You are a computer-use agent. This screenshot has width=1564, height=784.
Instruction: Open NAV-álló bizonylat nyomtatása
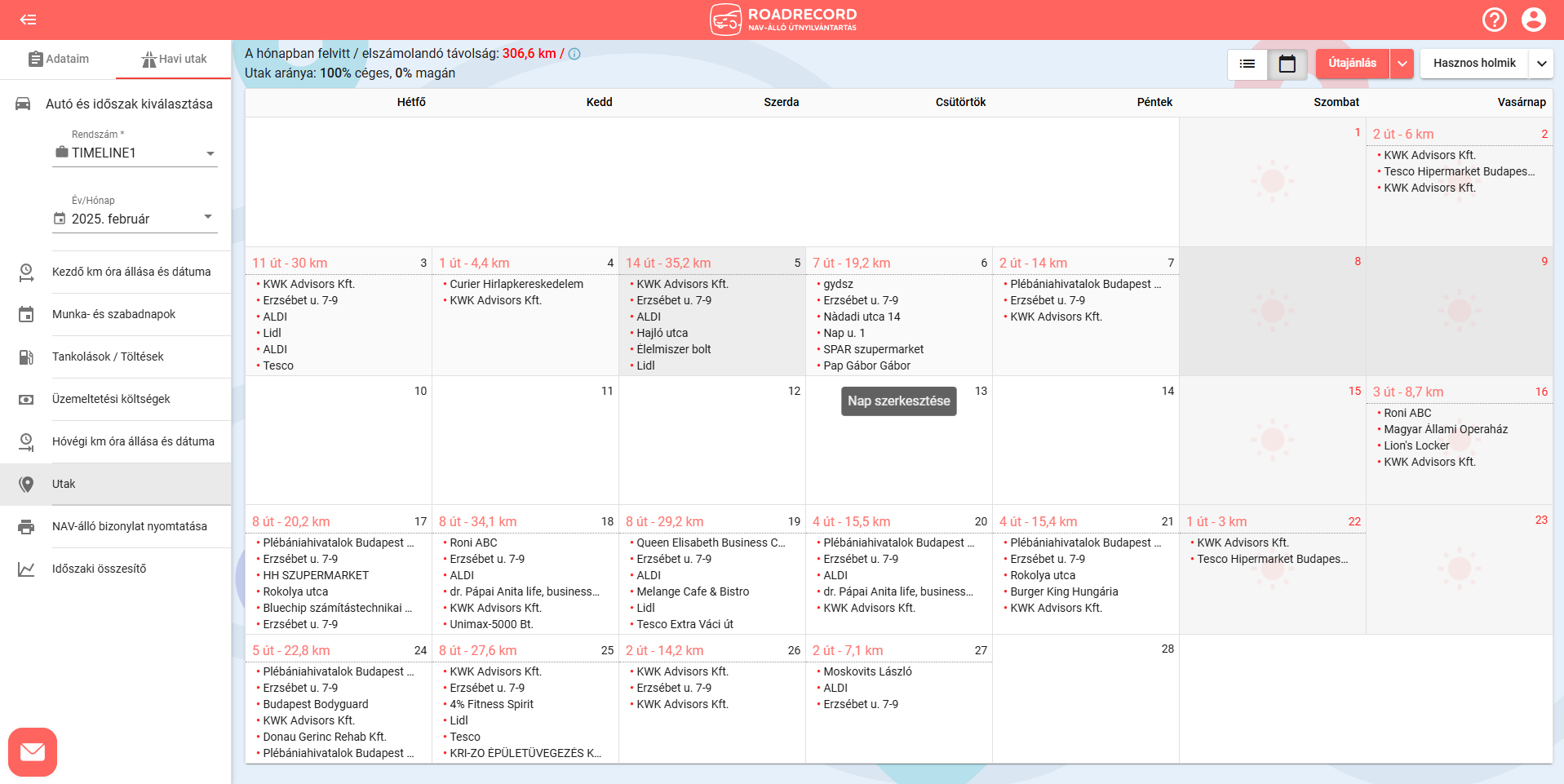(116, 526)
